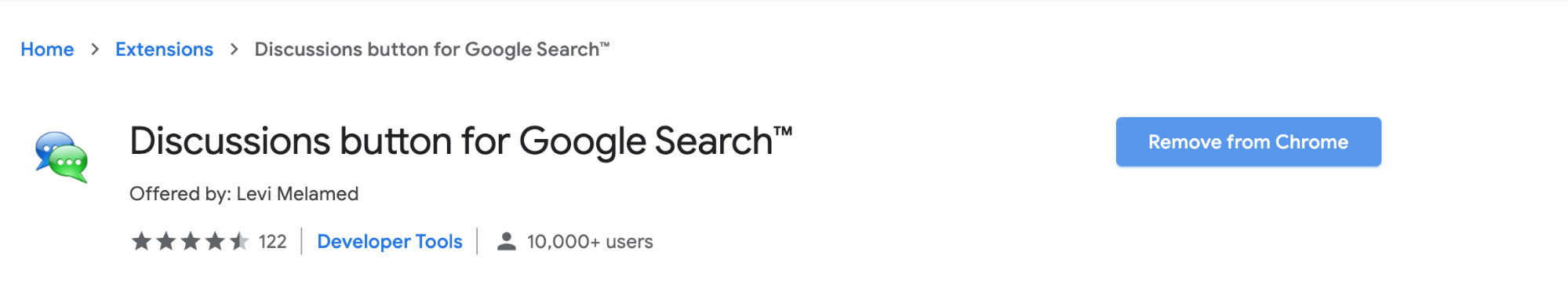Remove the extension from Chrome

pyautogui.click(x=1248, y=142)
